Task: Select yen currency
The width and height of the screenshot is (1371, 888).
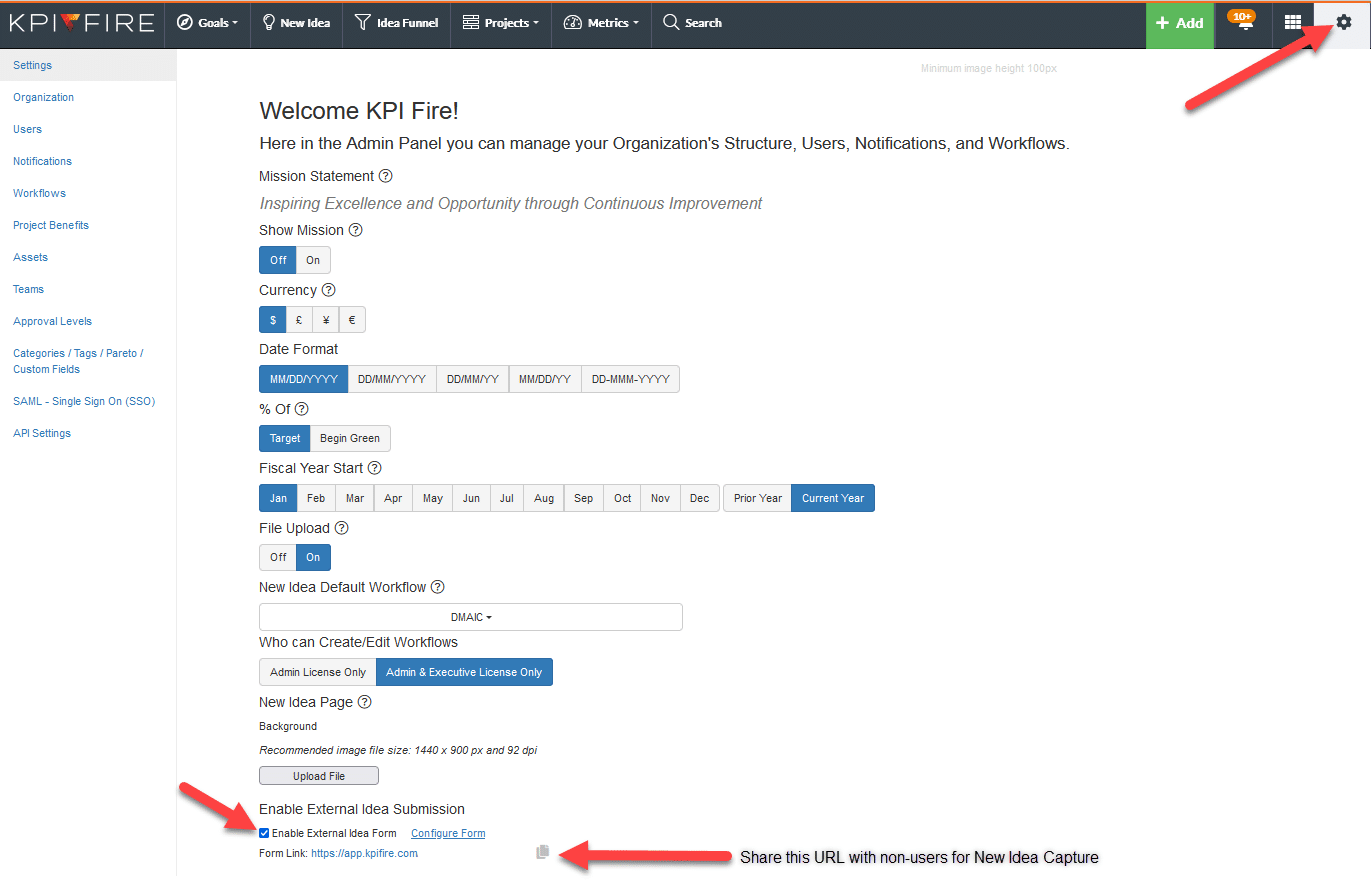Action: (x=326, y=320)
